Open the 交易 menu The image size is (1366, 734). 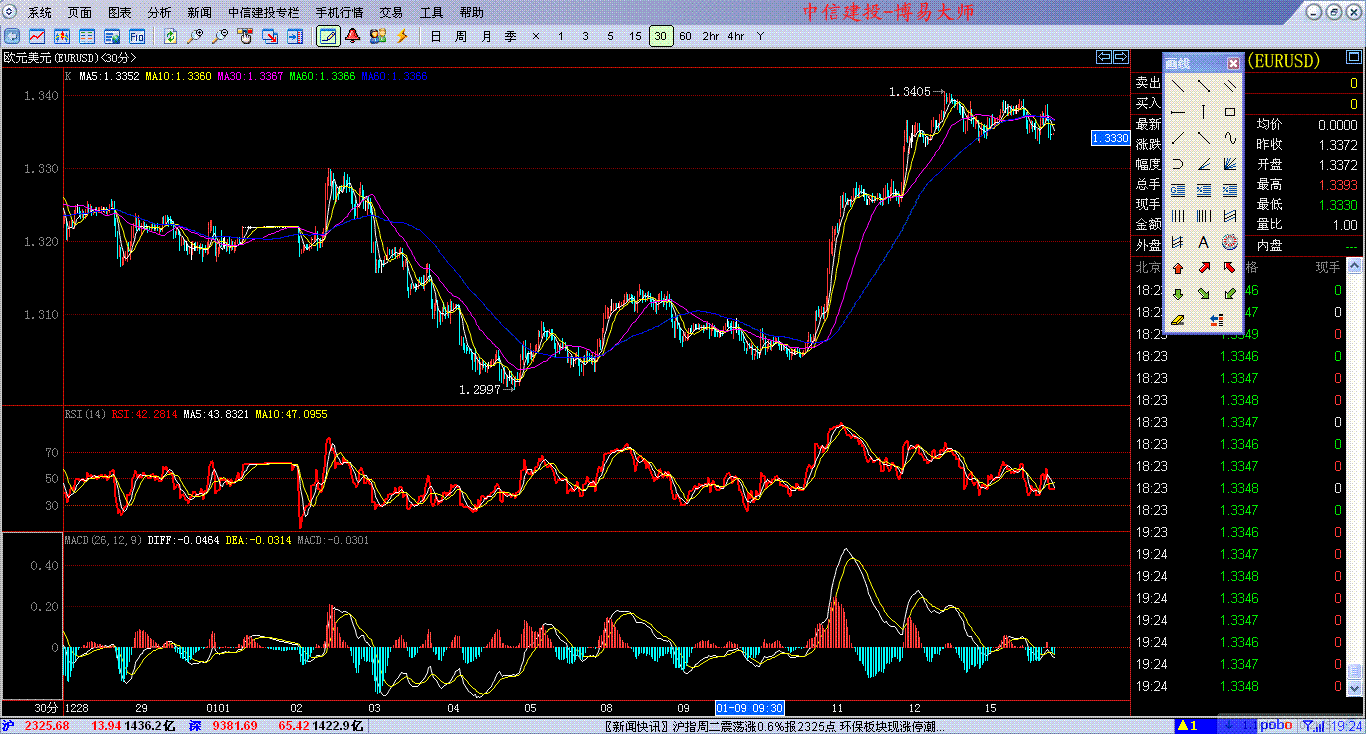pyautogui.click(x=391, y=13)
